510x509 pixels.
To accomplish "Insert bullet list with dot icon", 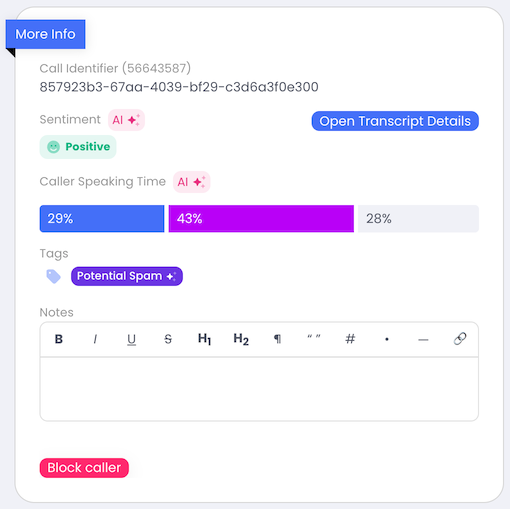I will [x=387, y=339].
